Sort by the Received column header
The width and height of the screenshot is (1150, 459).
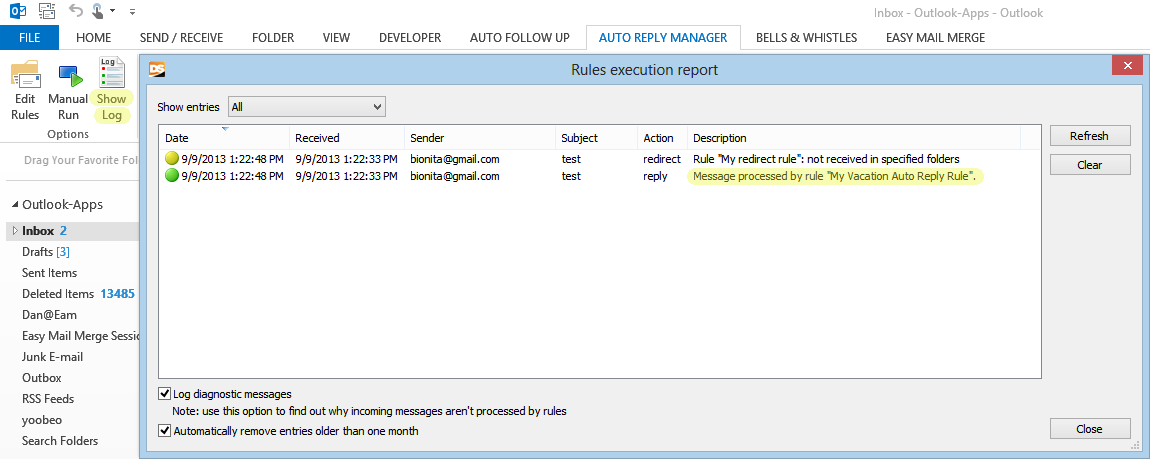(347, 138)
